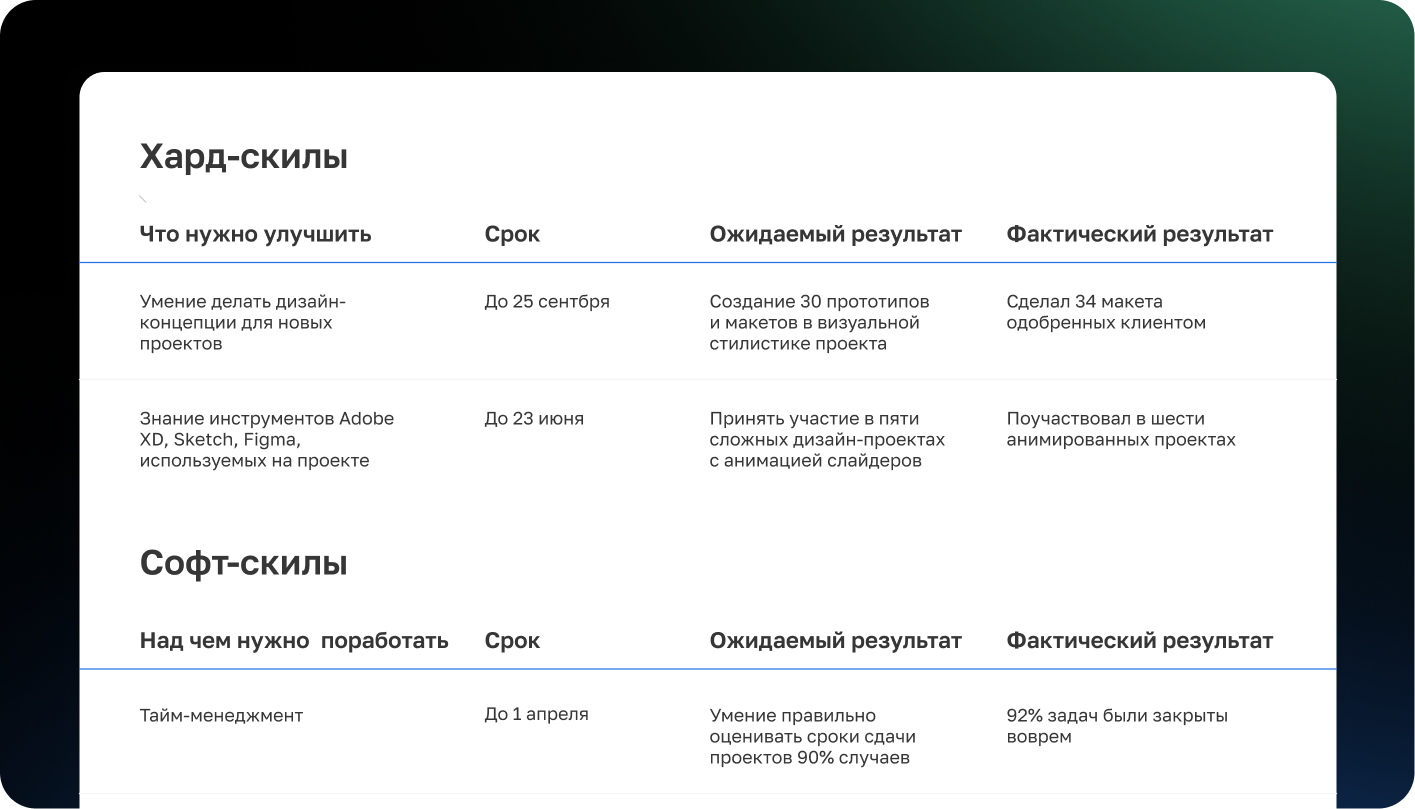Click "Срок" header in Хард-скилы table
1415x809 pixels.
tap(512, 234)
